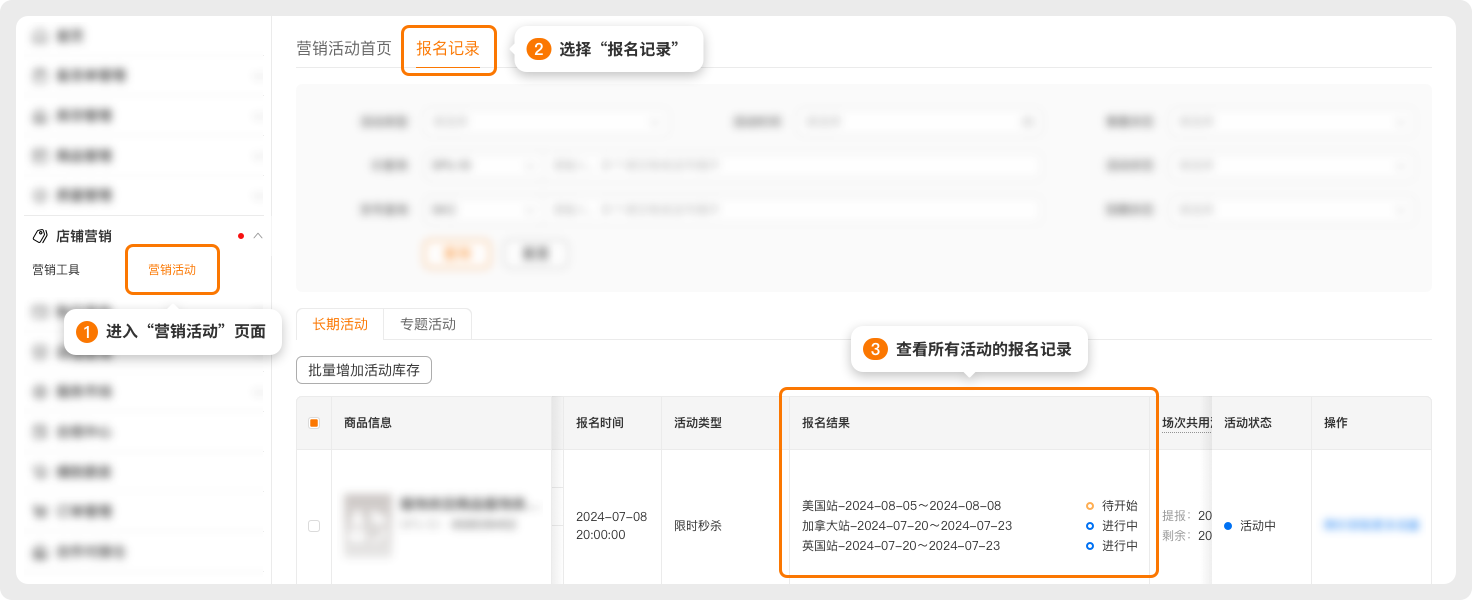Open the first blurred filter dropdown in search form
This screenshot has height=600, width=1472.
coord(545,122)
